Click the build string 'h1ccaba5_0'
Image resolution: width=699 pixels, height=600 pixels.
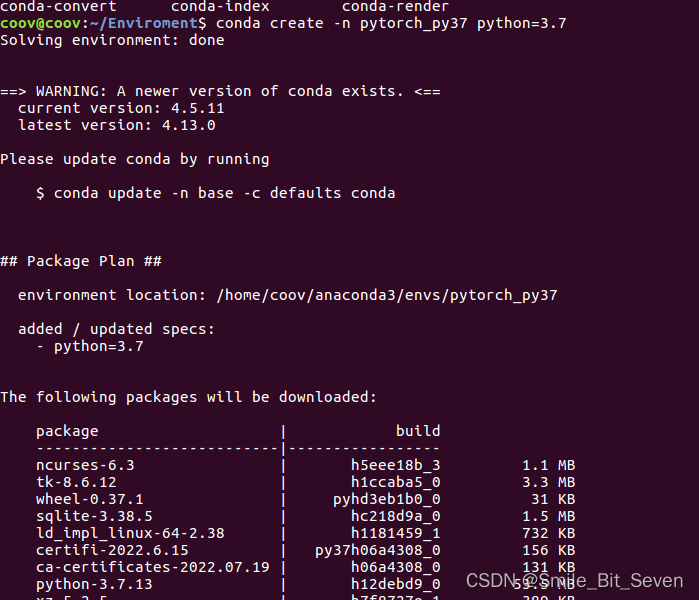click(x=396, y=482)
